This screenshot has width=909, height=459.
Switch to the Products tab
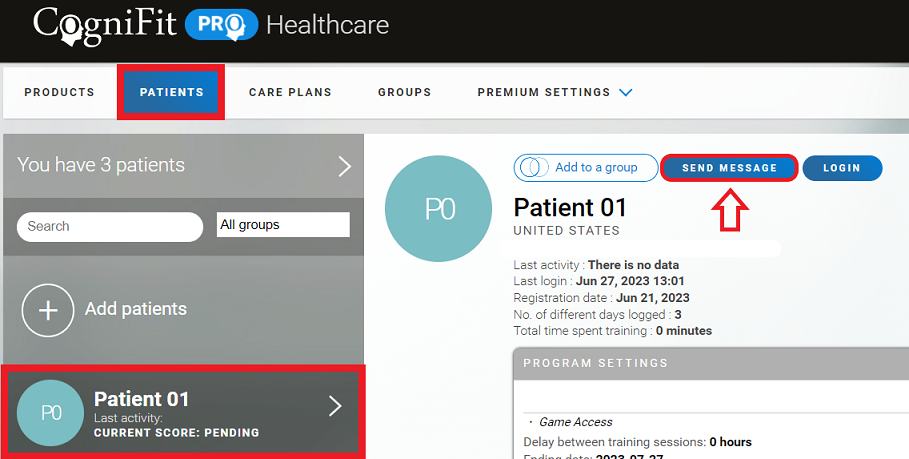tap(59, 92)
